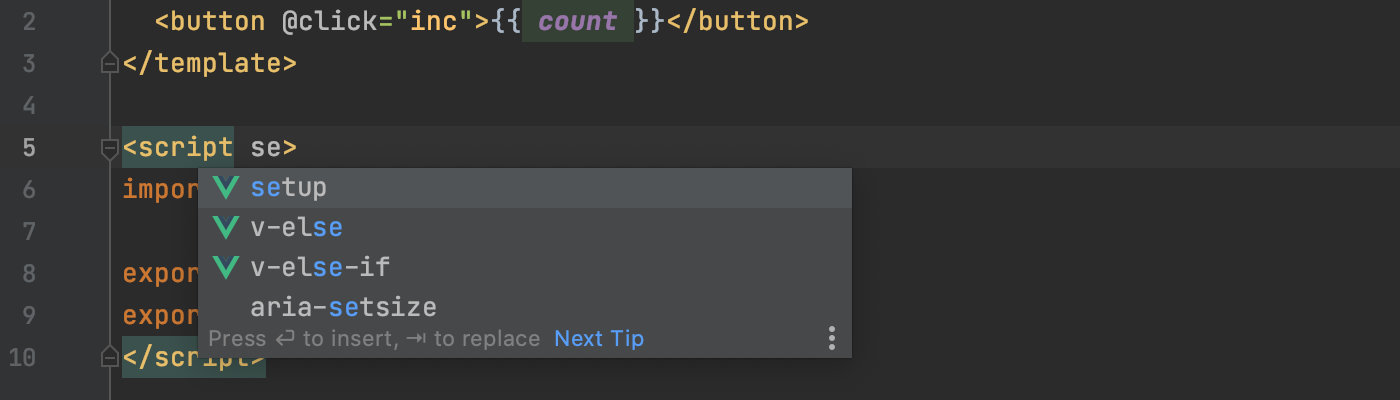
Task: Select the setup completion suggestion
Action: (525, 188)
